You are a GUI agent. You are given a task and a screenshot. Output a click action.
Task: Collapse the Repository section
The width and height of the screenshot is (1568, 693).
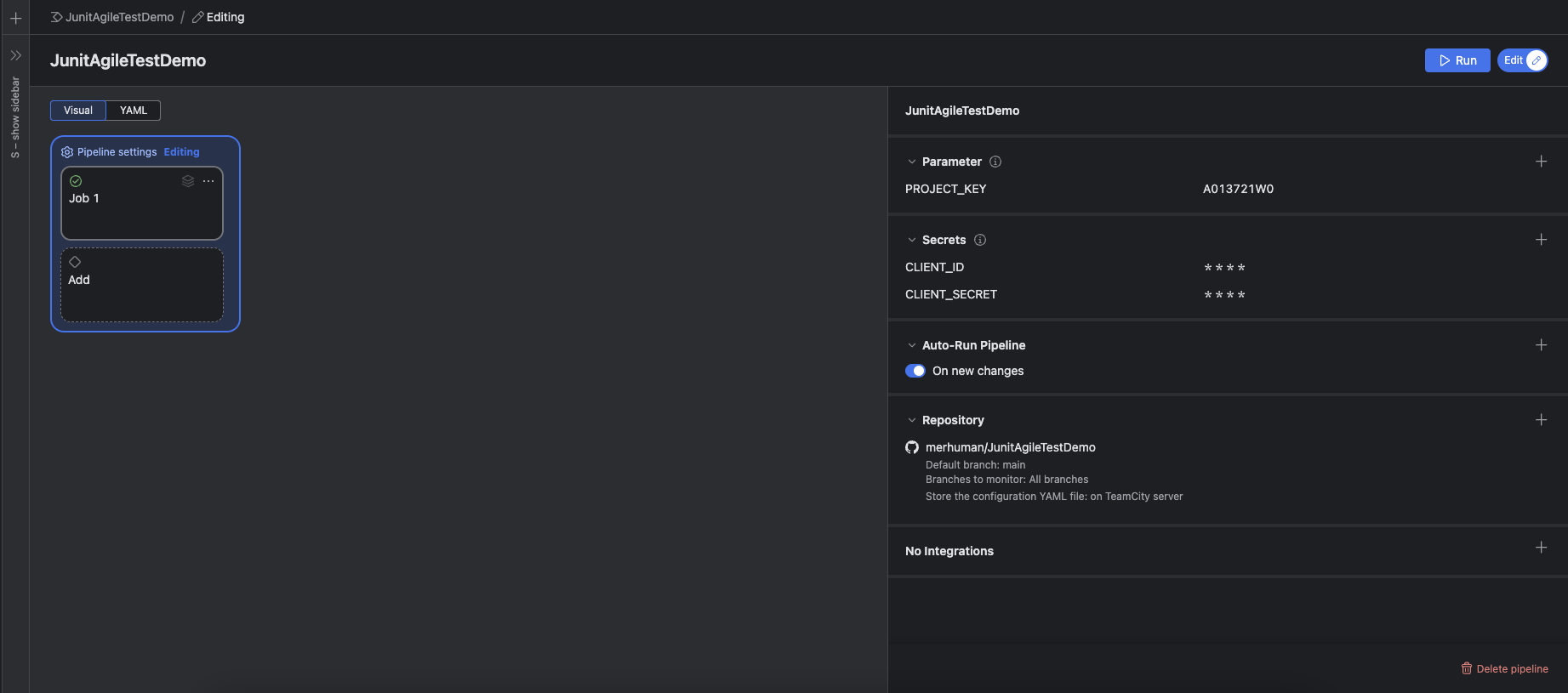pos(912,420)
